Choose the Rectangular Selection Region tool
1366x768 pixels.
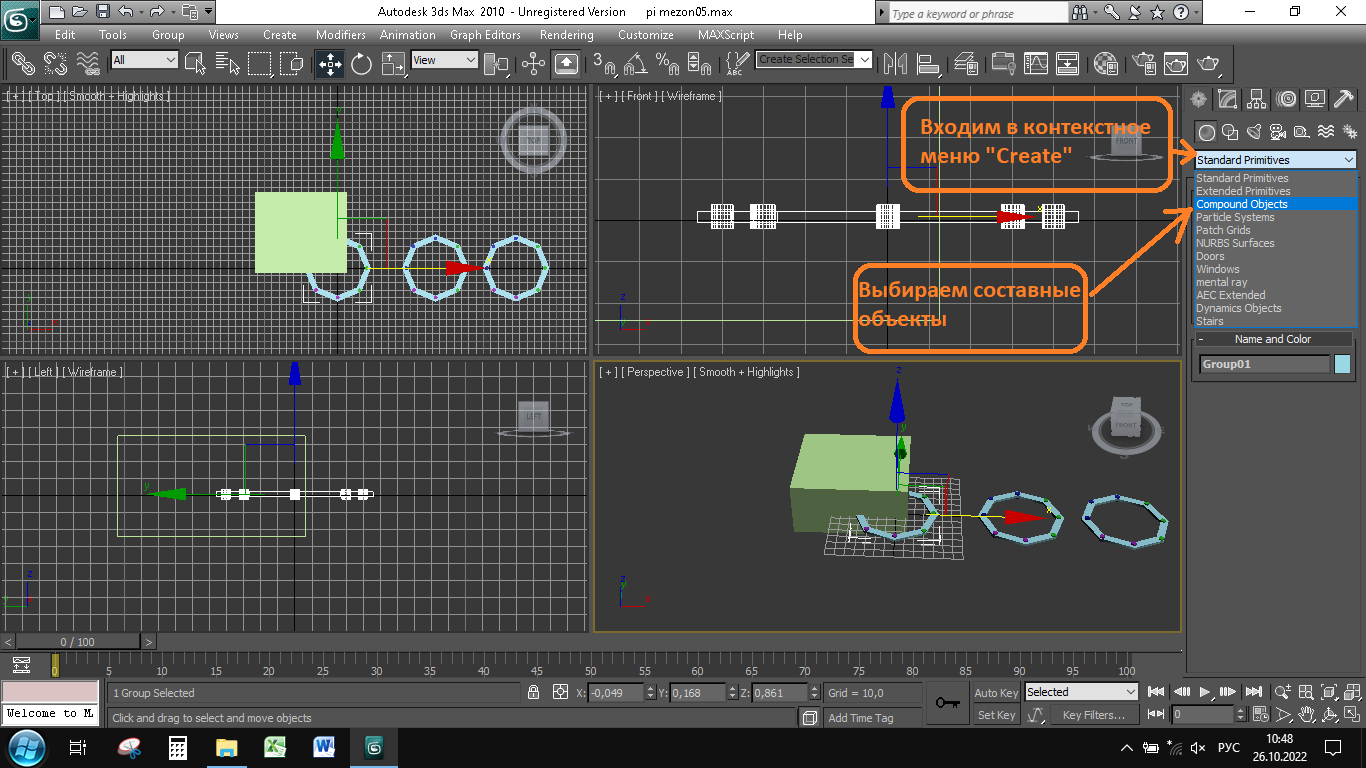click(260, 64)
